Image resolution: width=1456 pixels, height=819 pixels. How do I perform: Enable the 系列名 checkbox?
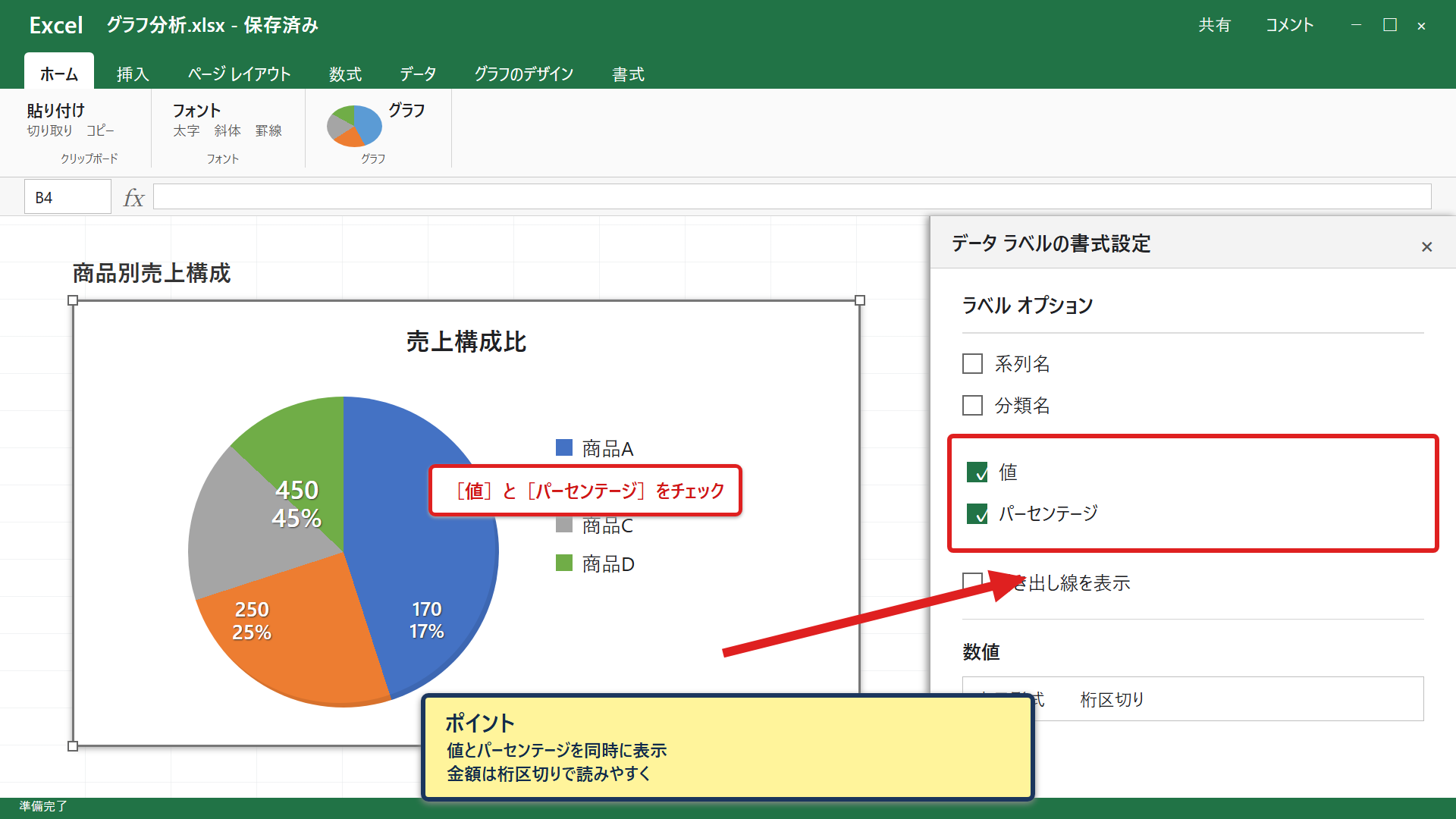[972, 364]
